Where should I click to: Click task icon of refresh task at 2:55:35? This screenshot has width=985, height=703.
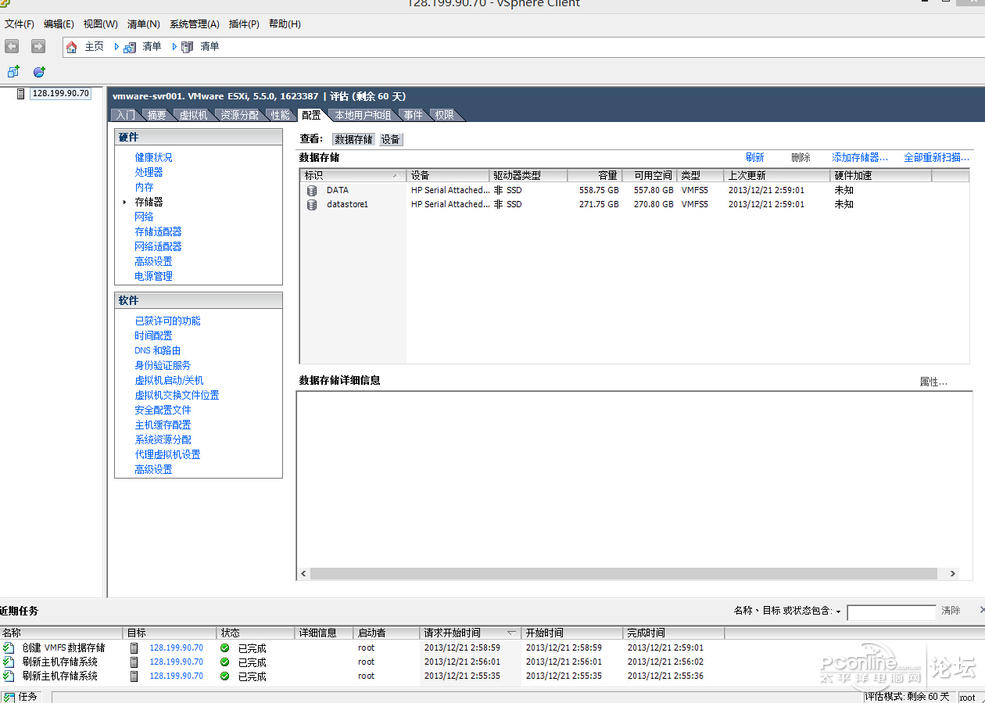point(8,677)
